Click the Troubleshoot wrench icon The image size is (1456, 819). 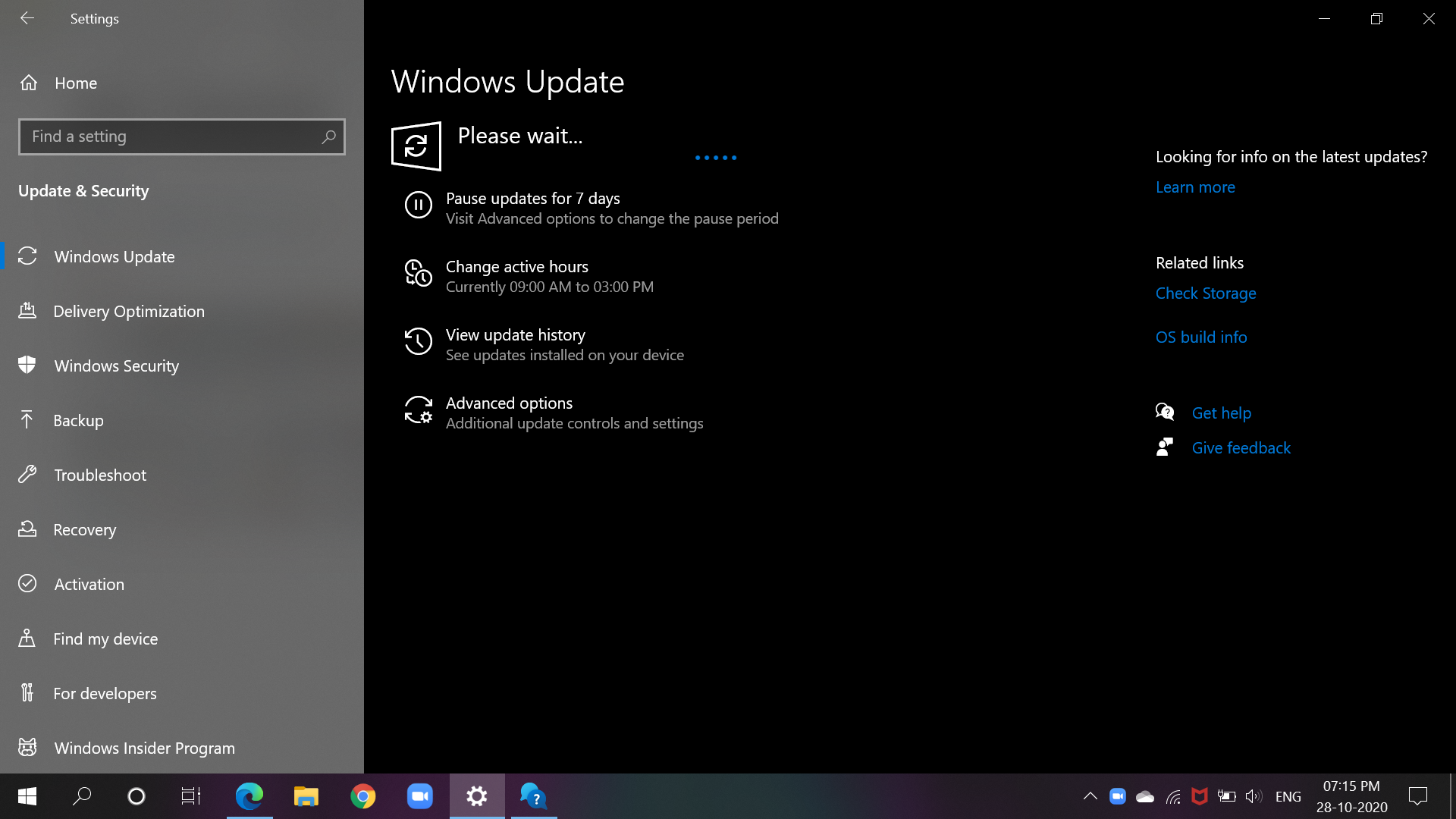27,474
